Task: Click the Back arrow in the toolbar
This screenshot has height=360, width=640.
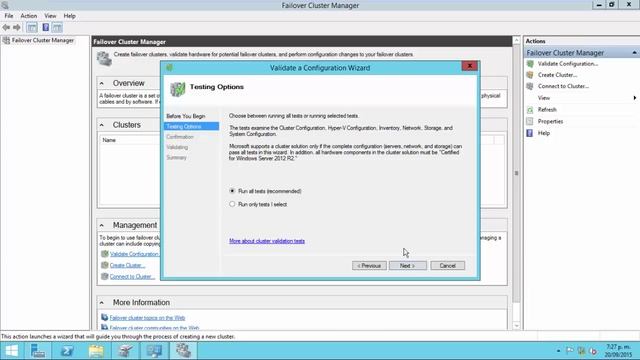Action: [6, 27]
